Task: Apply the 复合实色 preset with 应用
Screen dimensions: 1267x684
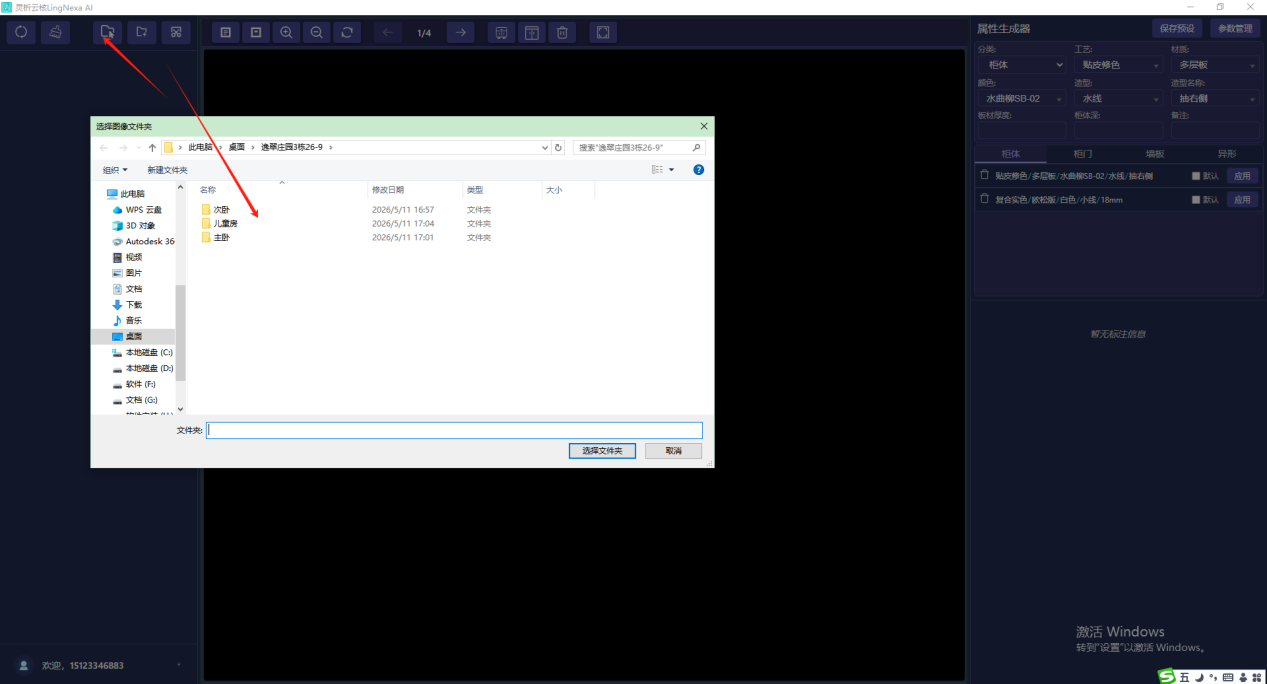Action: (1242, 200)
